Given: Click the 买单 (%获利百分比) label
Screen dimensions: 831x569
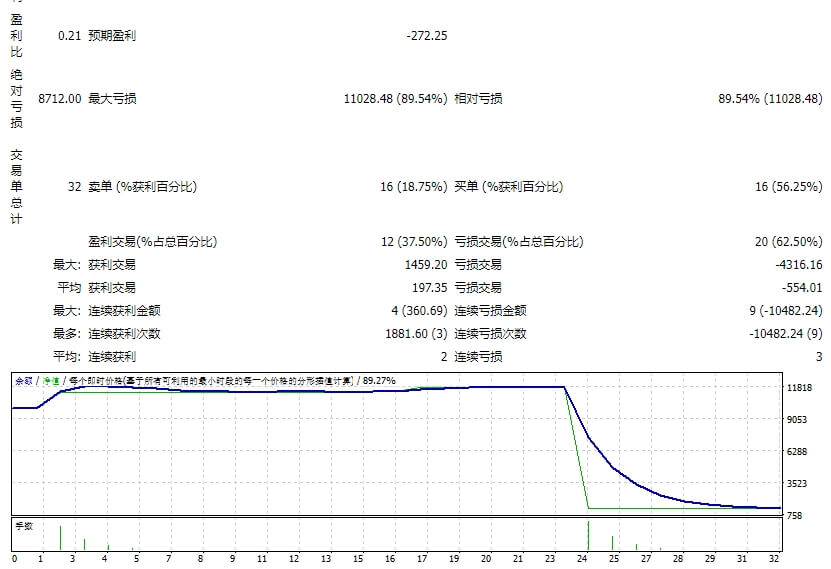Looking at the screenshot, I should coord(508,186).
